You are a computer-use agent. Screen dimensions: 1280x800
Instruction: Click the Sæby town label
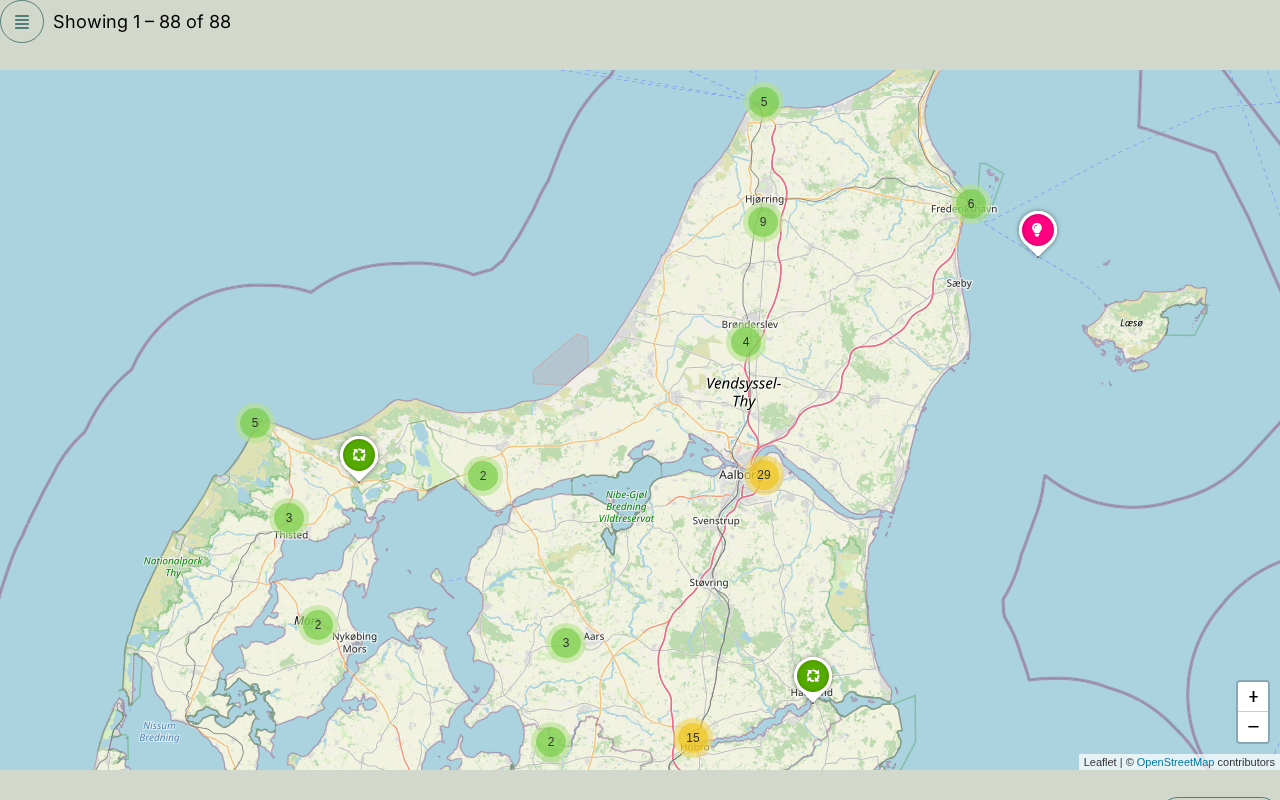[959, 283]
